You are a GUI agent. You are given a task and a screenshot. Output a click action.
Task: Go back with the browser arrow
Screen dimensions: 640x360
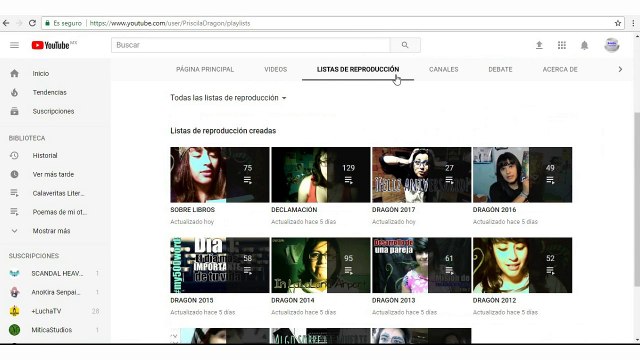(x=6, y=23)
